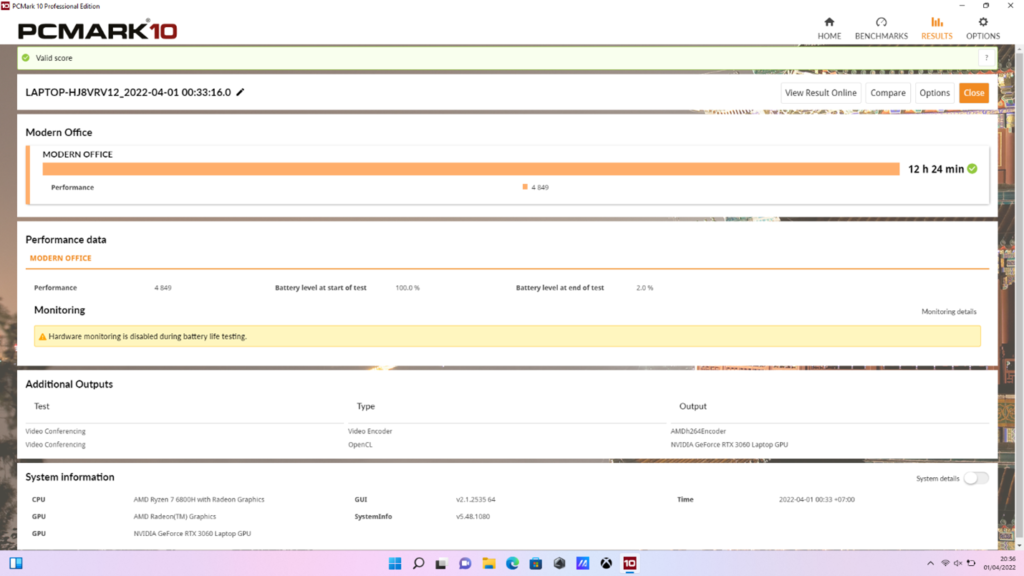The width and height of the screenshot is (1024, 576).
Task: Open the result Options button beside Compare
Action: click(935, 93)
